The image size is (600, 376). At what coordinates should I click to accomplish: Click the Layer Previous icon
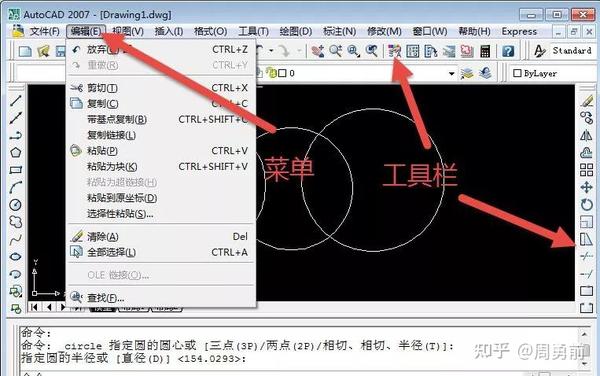(485, 73)
